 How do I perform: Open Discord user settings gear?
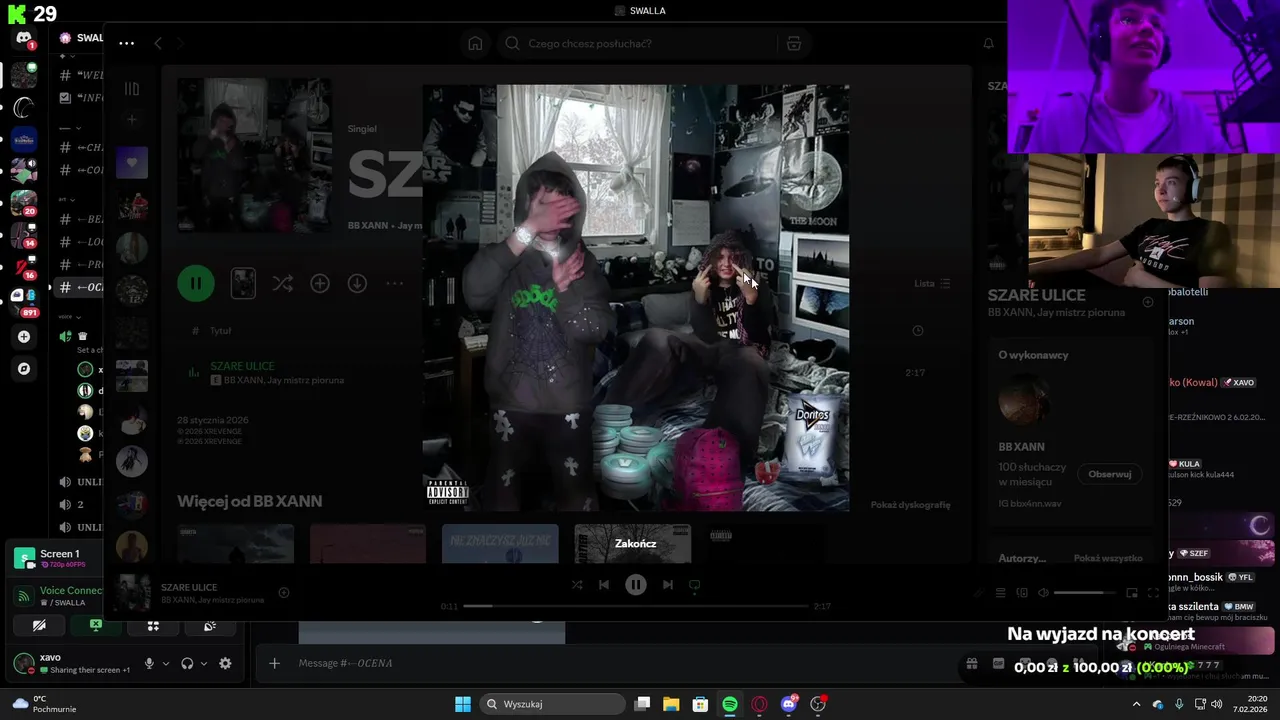(x=225, y=663)
